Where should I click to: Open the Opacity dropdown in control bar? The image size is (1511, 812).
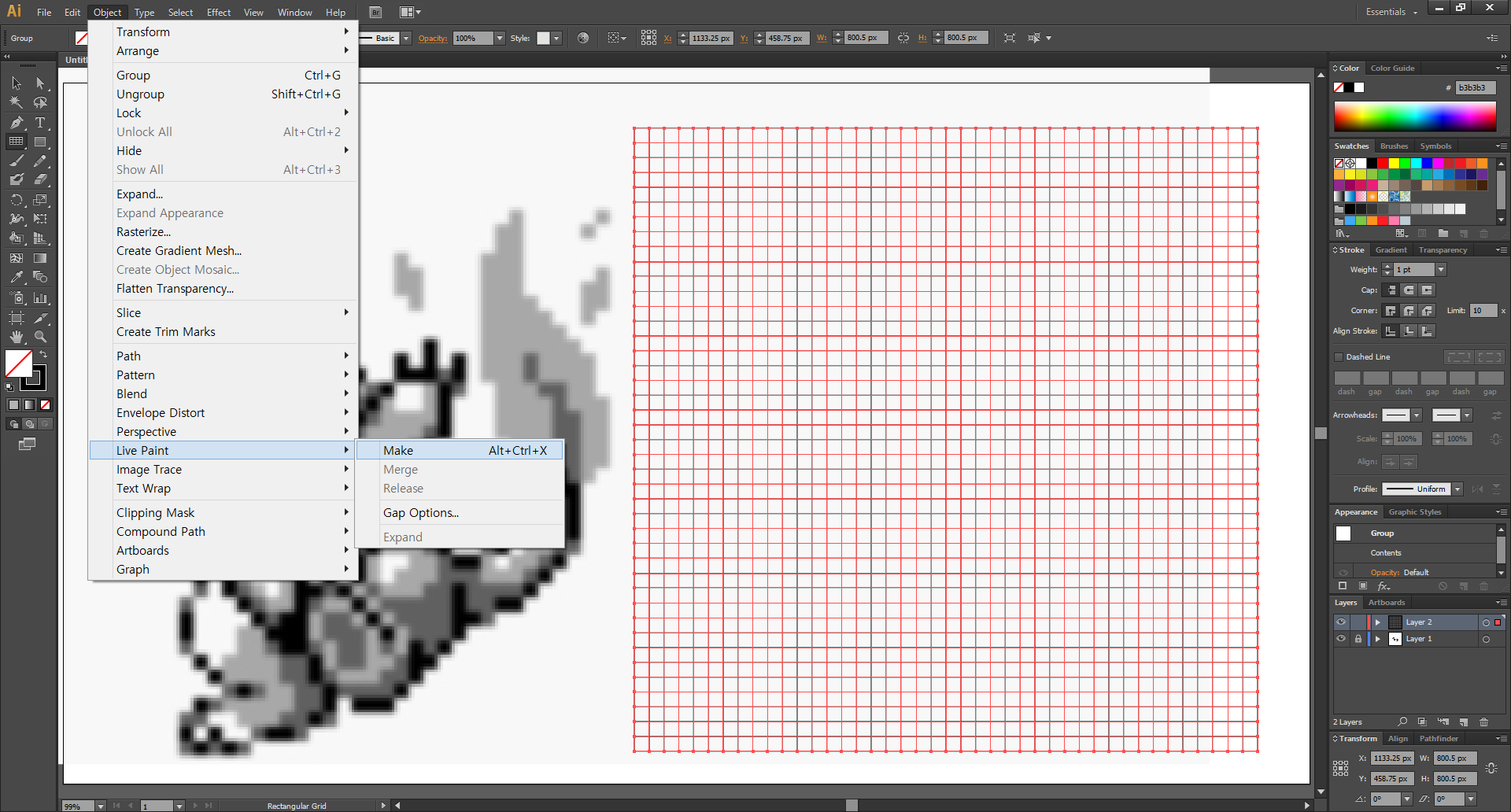point(499,38)
